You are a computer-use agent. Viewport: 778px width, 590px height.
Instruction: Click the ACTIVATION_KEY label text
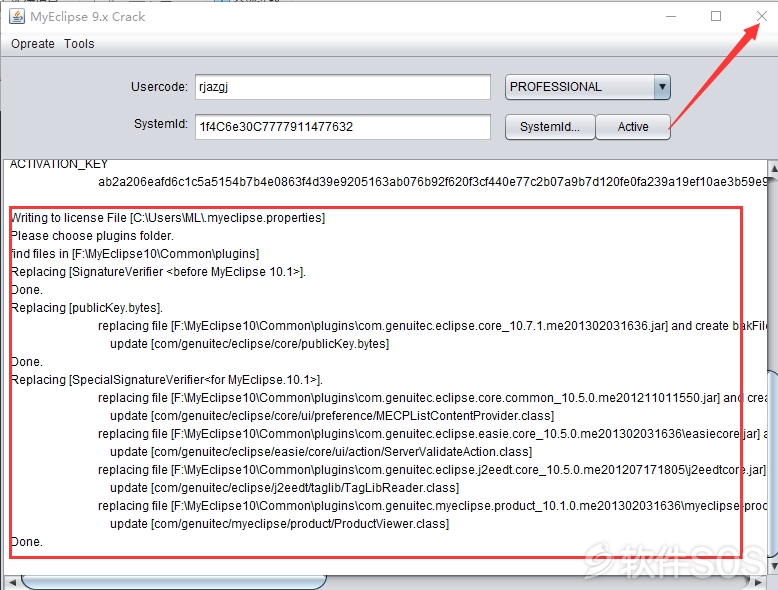click(x=59, y=164)
